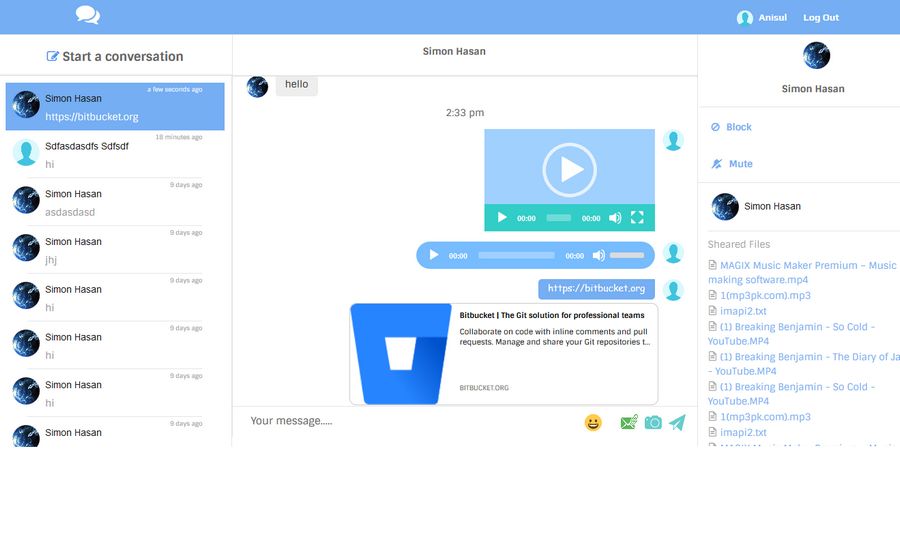Enter video fullscreen mode
This screenshot has width=900, height=535.
(x=637, y=217)
